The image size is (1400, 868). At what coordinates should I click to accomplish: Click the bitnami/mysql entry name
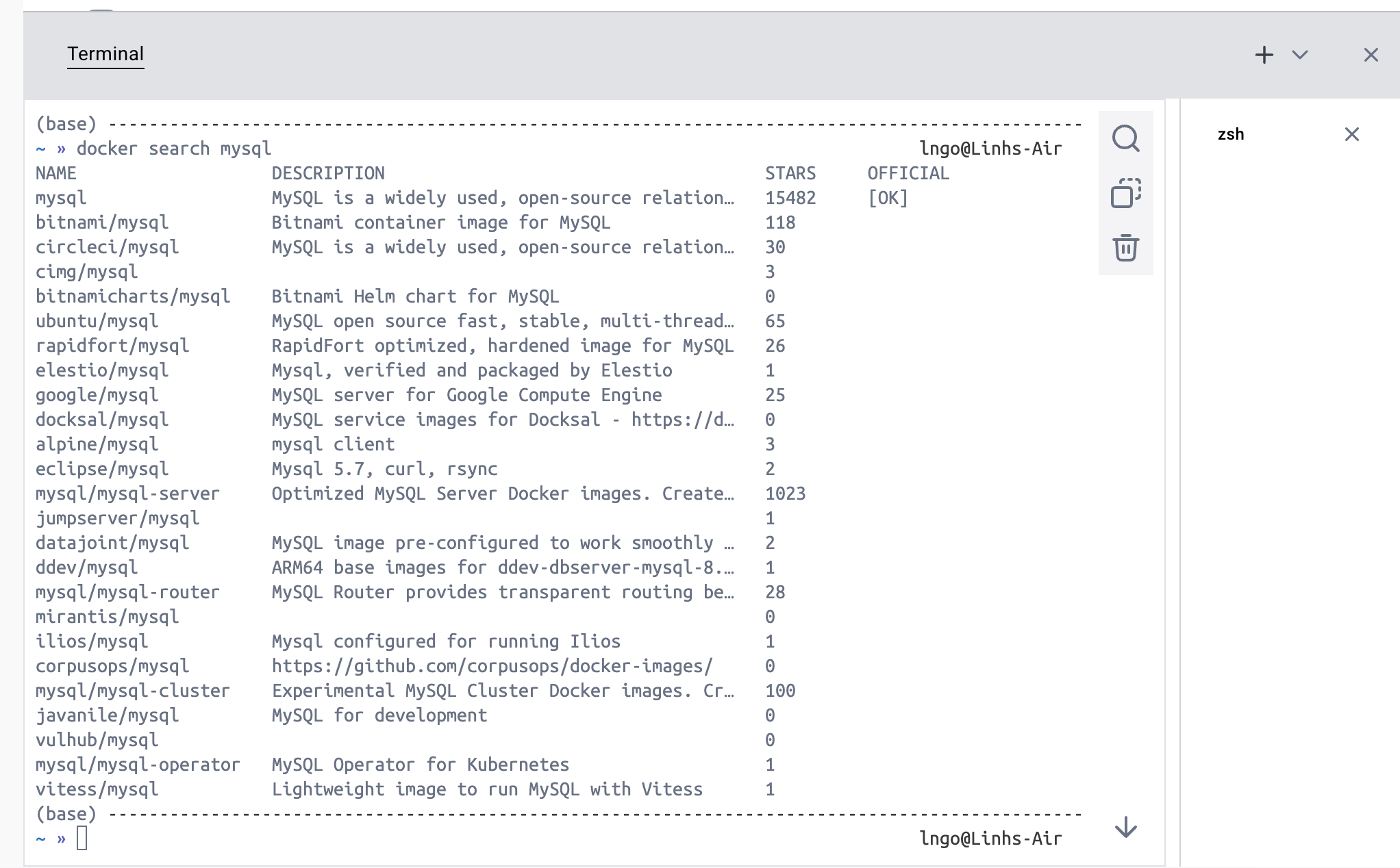pyautogui.click(x=102, y=222)
